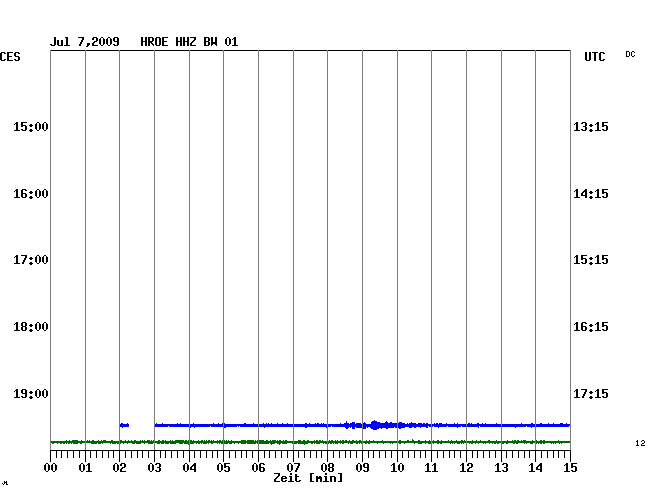Click the 04 minute tick label
This screenshot has height=494, width=650.
(x=189, y=468)
